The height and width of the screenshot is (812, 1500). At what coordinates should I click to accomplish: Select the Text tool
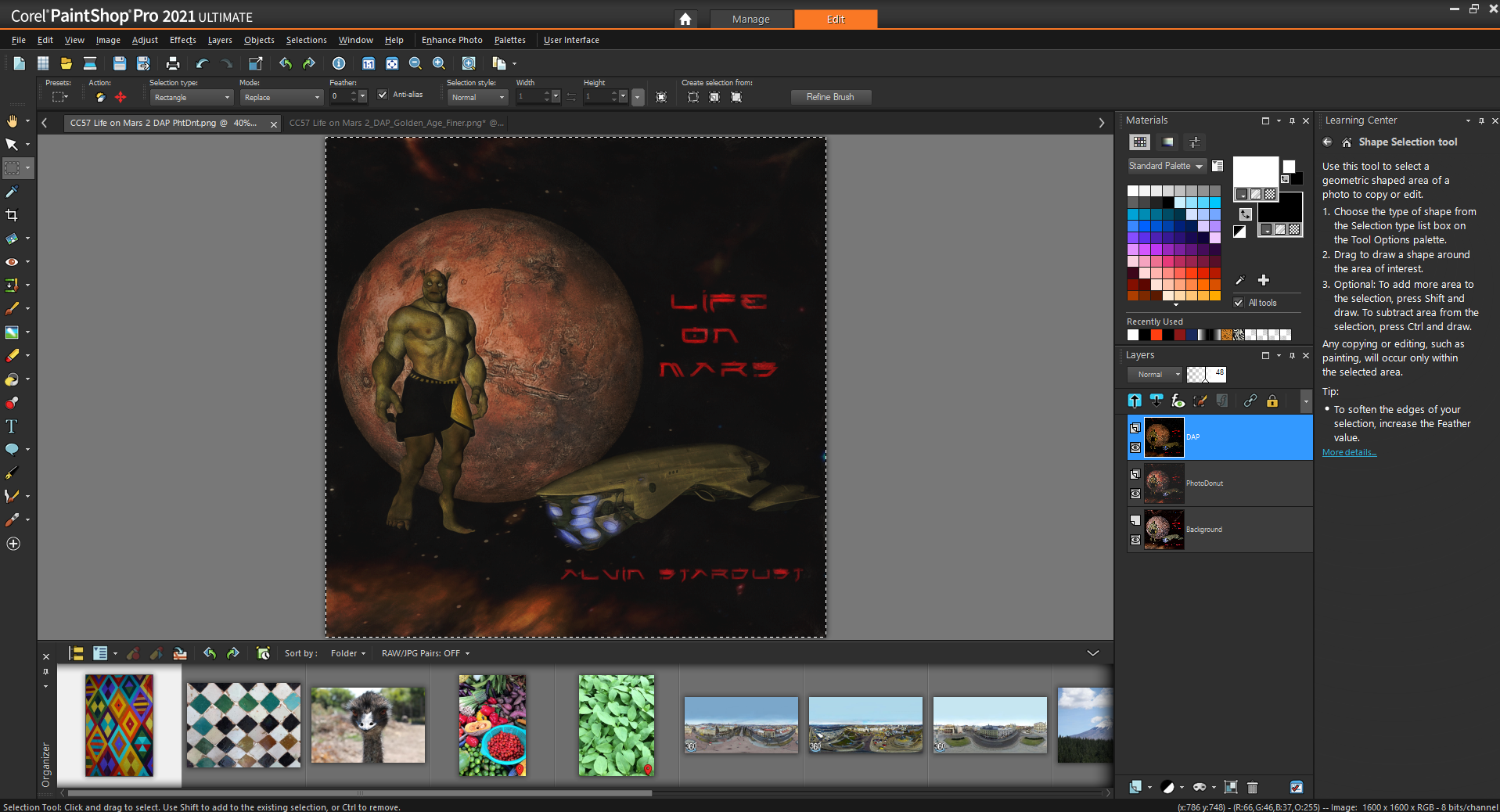click(x=12, y=426)
